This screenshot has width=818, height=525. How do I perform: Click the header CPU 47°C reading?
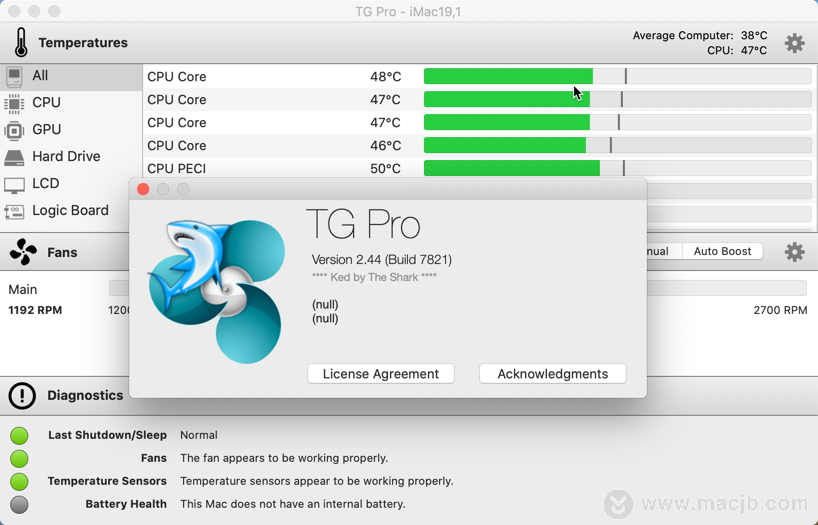point(737,50)
